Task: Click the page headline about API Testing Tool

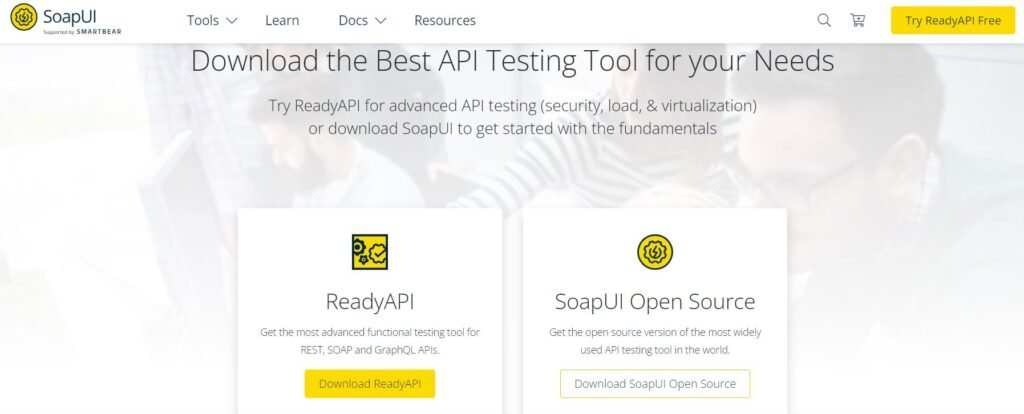Action: pyautogui.click(x=513, y=61)
